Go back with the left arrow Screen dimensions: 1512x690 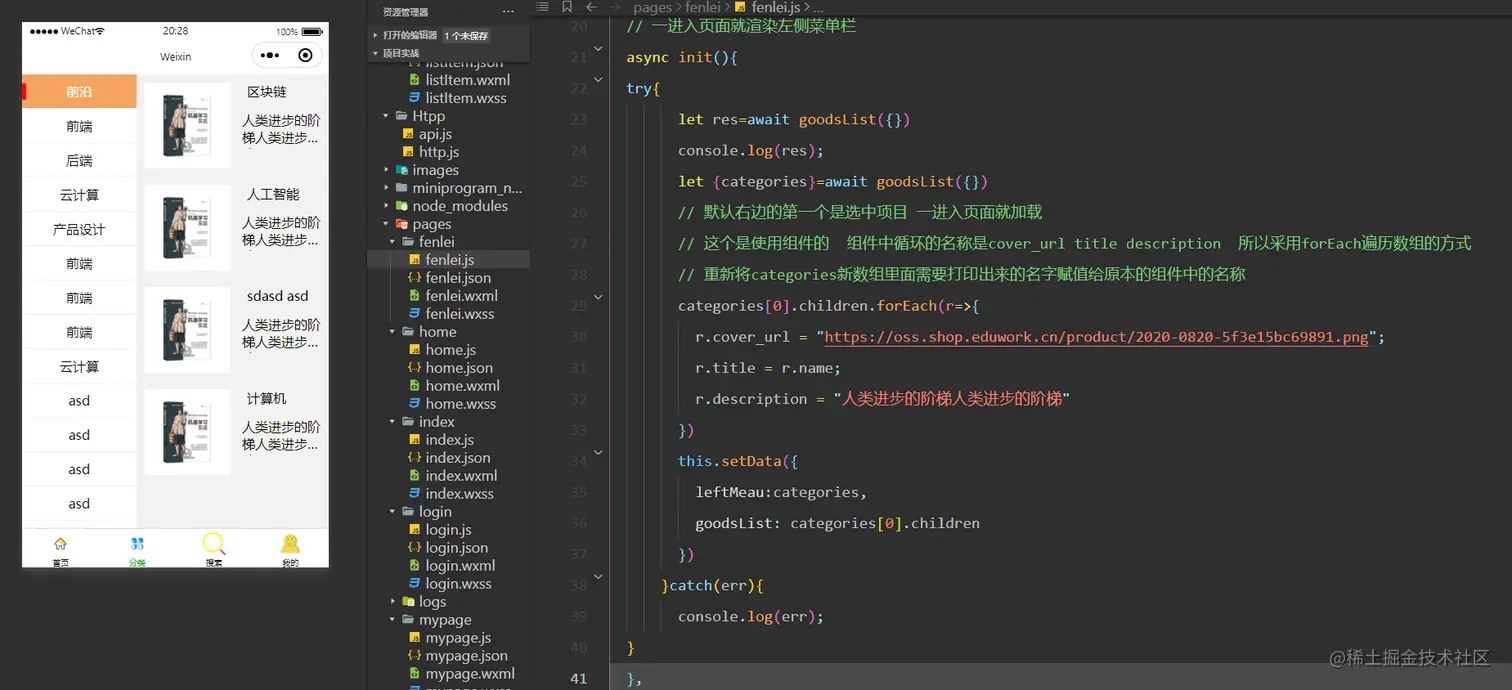coord(591,7)
